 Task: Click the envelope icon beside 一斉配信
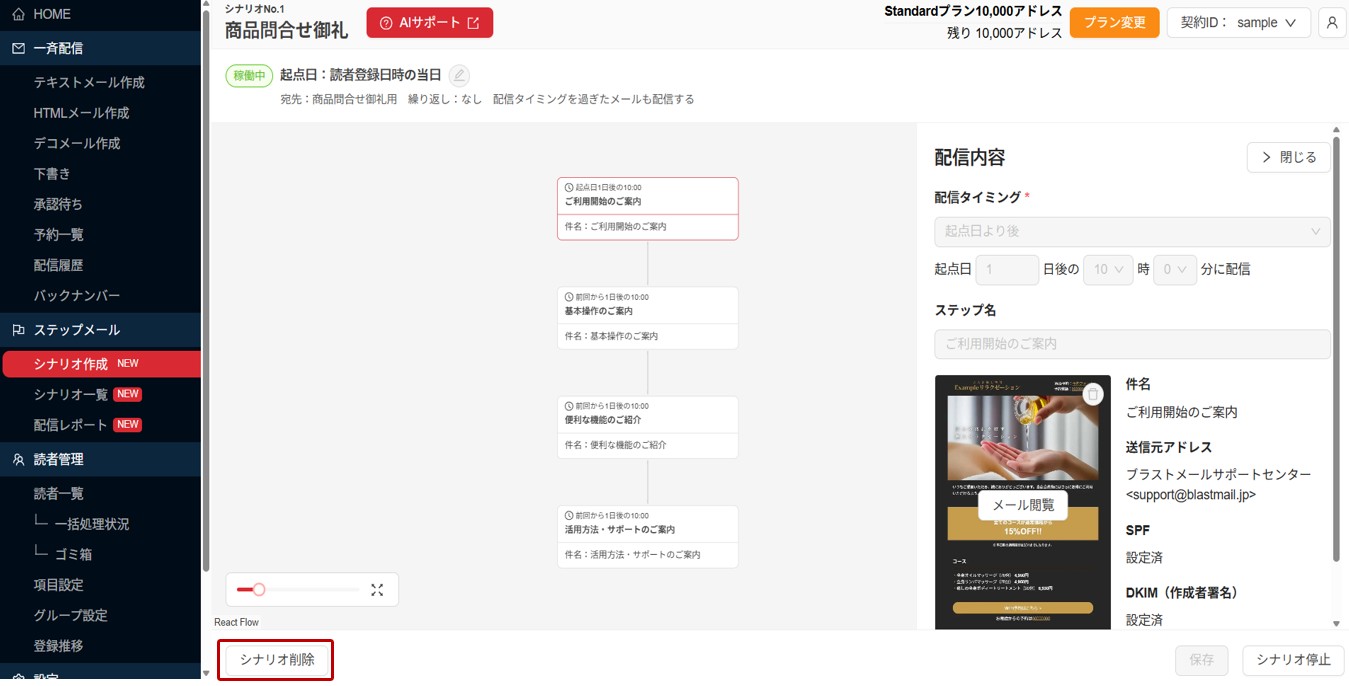tap(18, 48)
